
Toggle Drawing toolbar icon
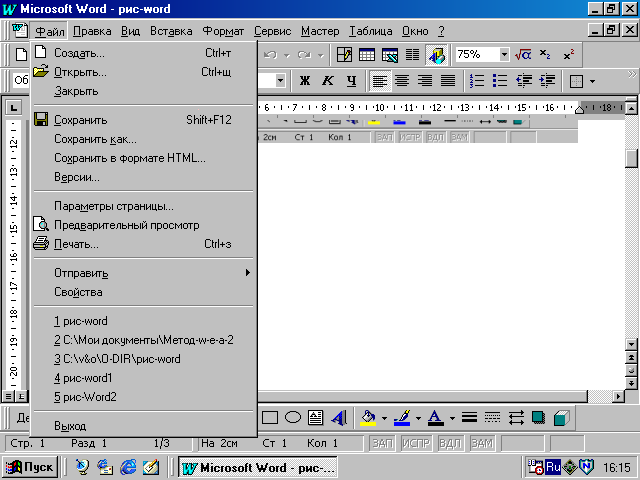tap(436, 55)
